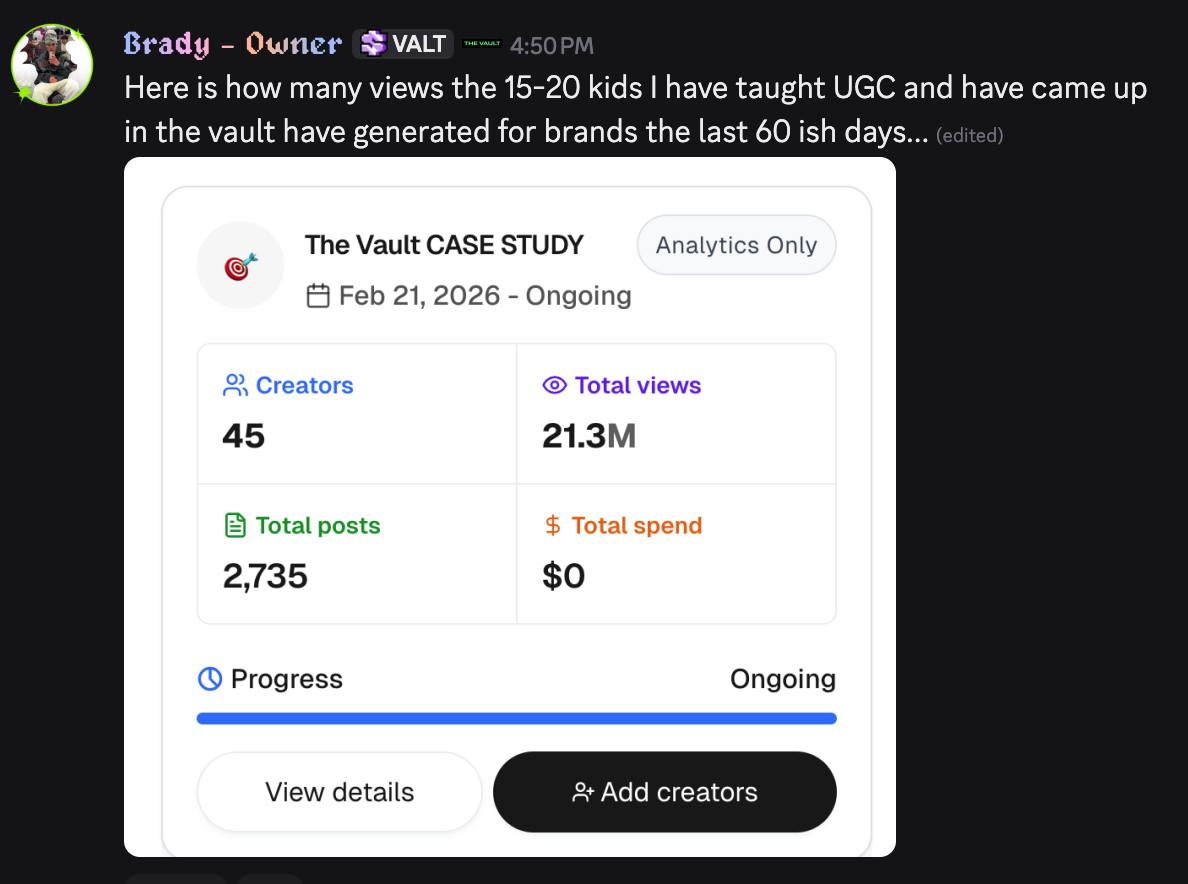The height and width of the screenshot is (884, 1188).
Task: Click the Analytics Only badge
Action: click(736, 245)
